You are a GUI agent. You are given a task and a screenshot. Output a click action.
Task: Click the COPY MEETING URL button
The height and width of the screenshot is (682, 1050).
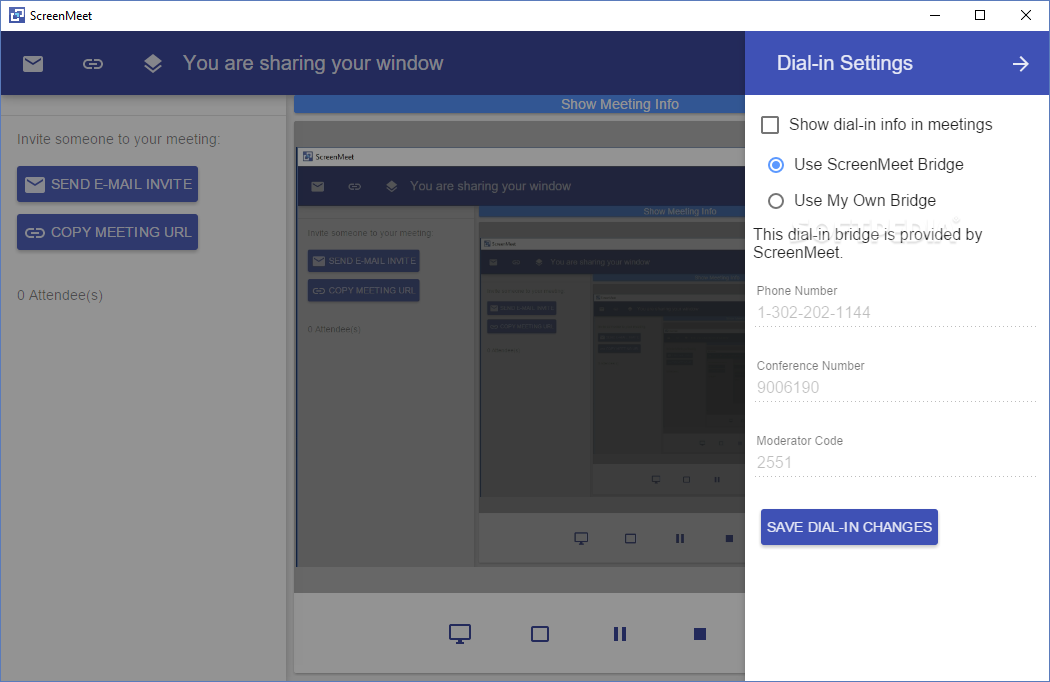click(108, 232)
